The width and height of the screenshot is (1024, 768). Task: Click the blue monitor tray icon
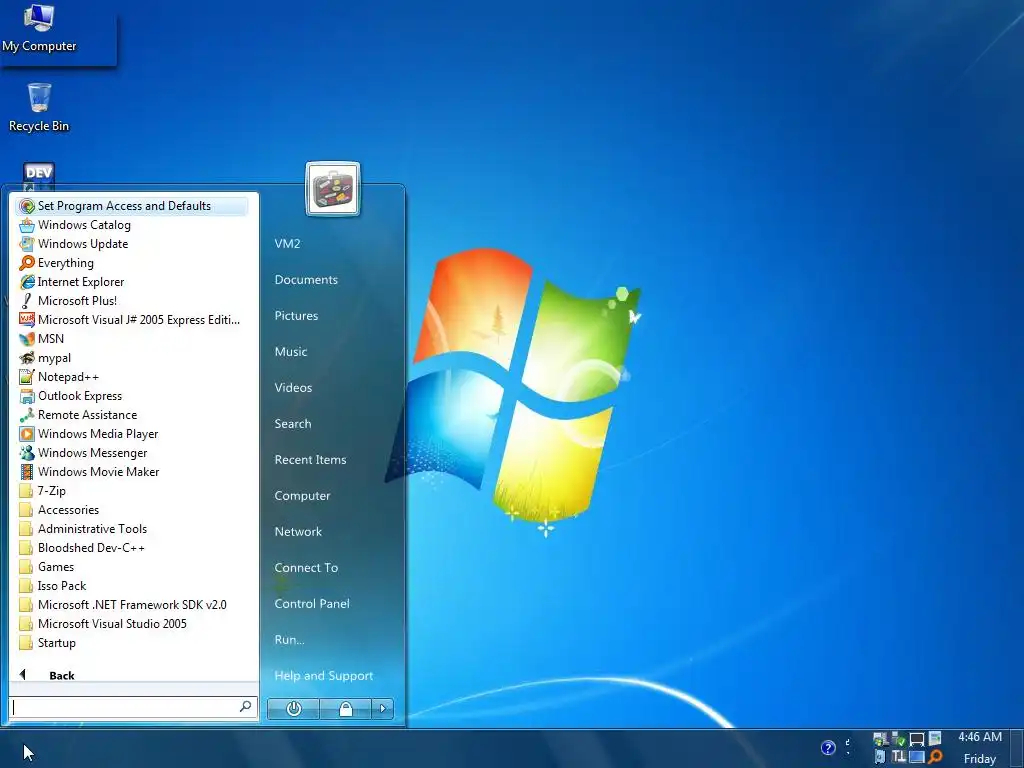click(x=917, y=757)
